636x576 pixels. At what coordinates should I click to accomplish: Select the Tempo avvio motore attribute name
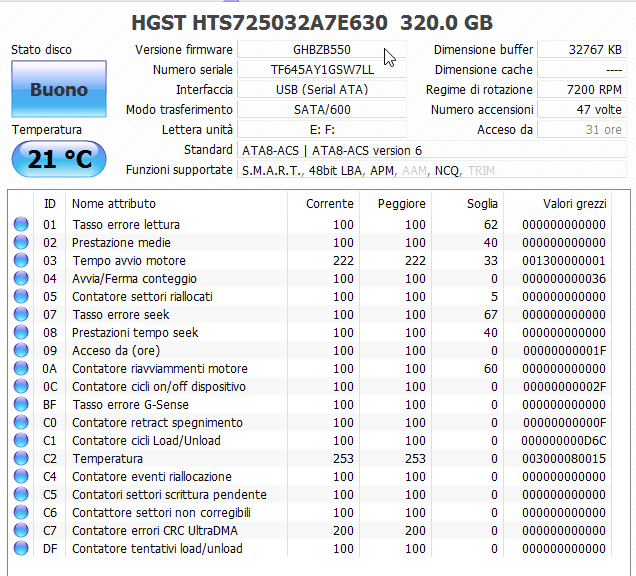coord(129,260)
